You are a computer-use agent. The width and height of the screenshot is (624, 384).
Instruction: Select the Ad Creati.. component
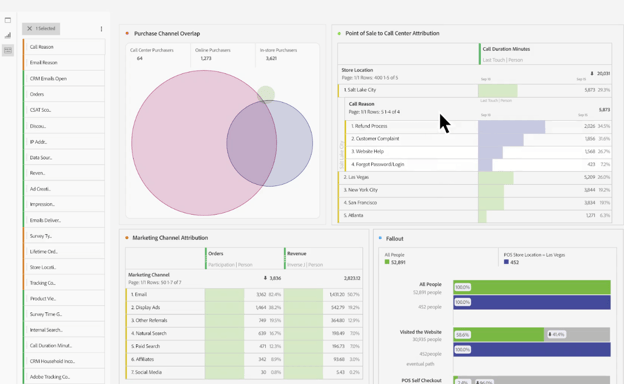pyautogui.click(x=64, y=189)
